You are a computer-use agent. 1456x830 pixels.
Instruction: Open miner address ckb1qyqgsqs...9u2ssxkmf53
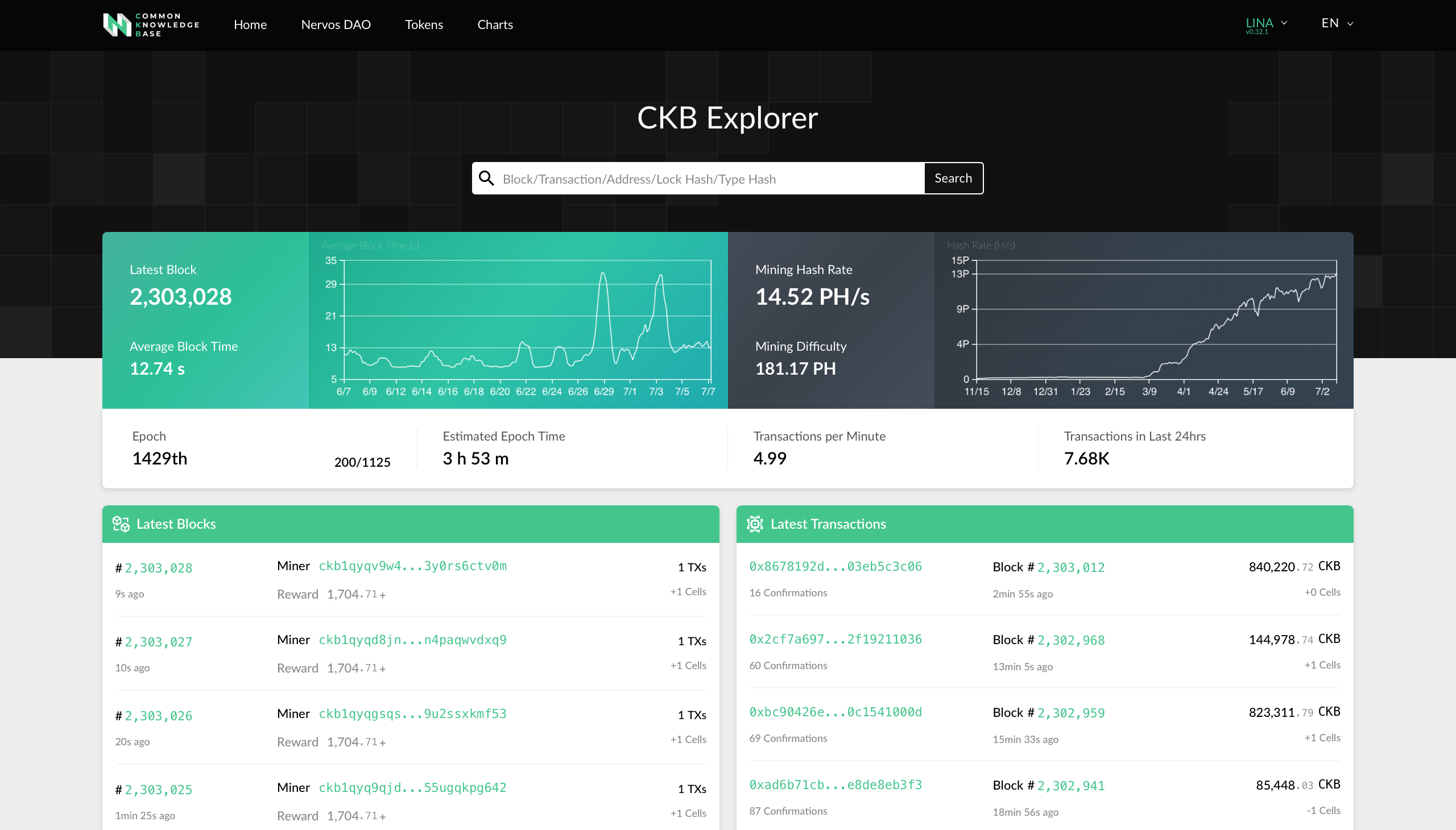pyautogui.click(x=412, y=713)
